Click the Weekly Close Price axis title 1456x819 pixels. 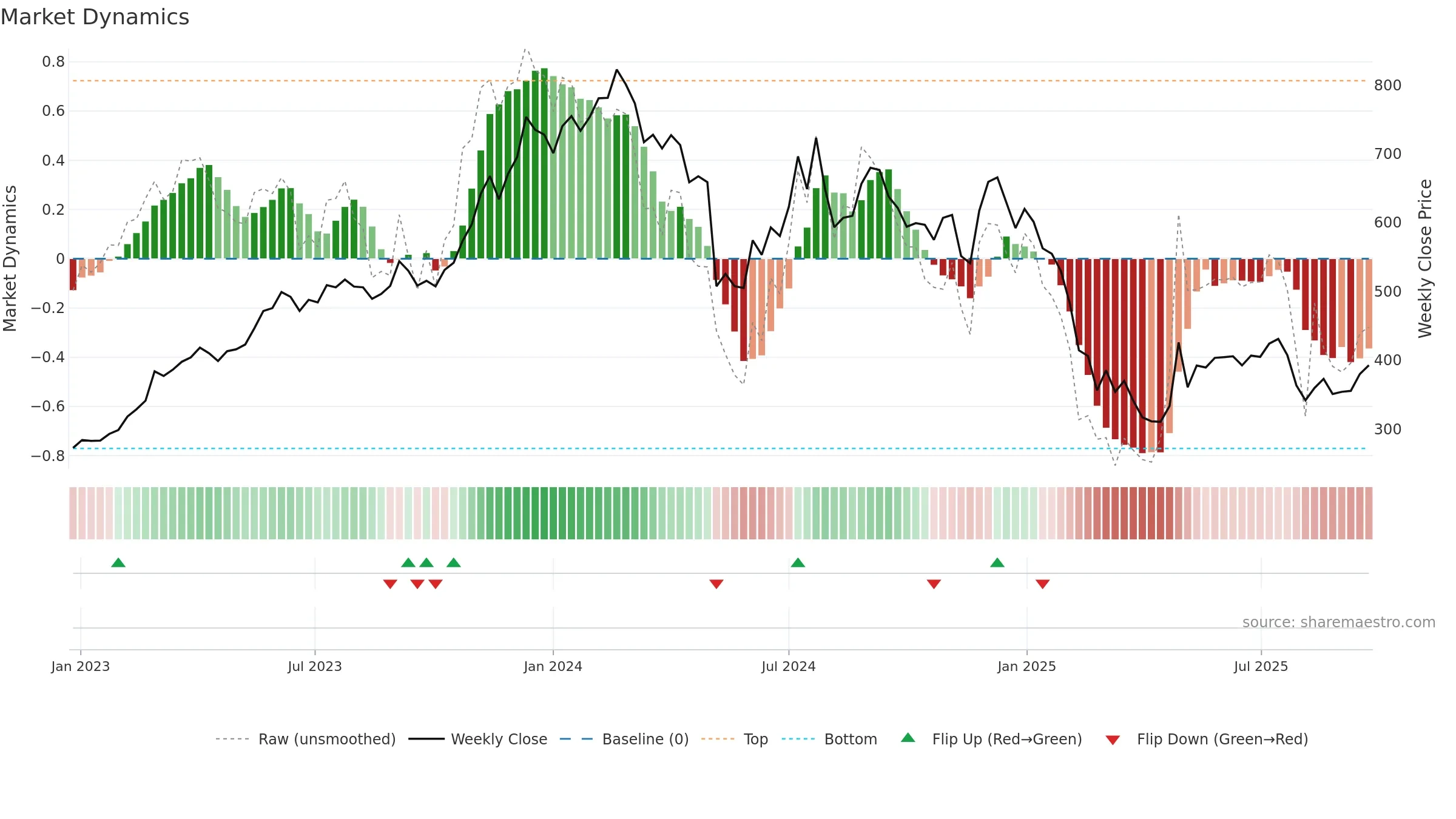1425,258
